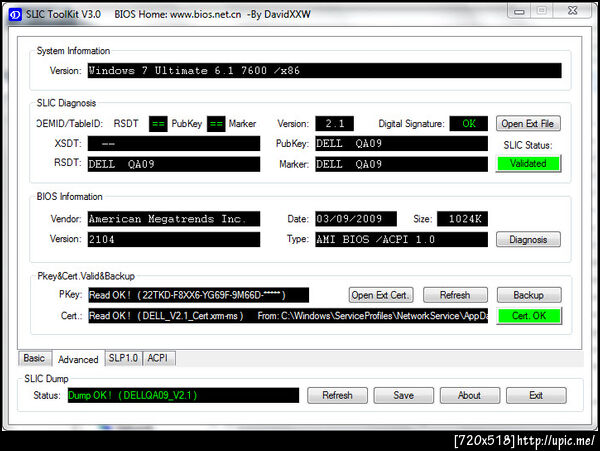Click the Exit button
Screen dimensions: 600x451
tap(536, 395)
